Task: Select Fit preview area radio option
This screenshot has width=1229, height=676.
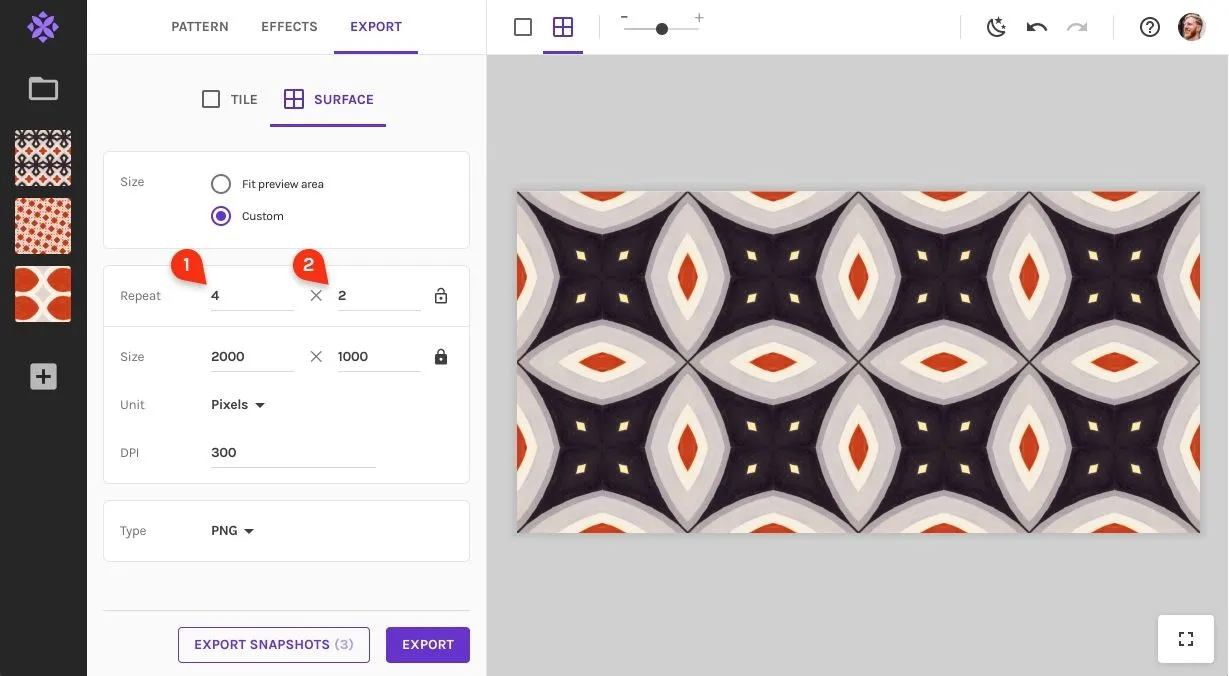Action: coord(221,184)
